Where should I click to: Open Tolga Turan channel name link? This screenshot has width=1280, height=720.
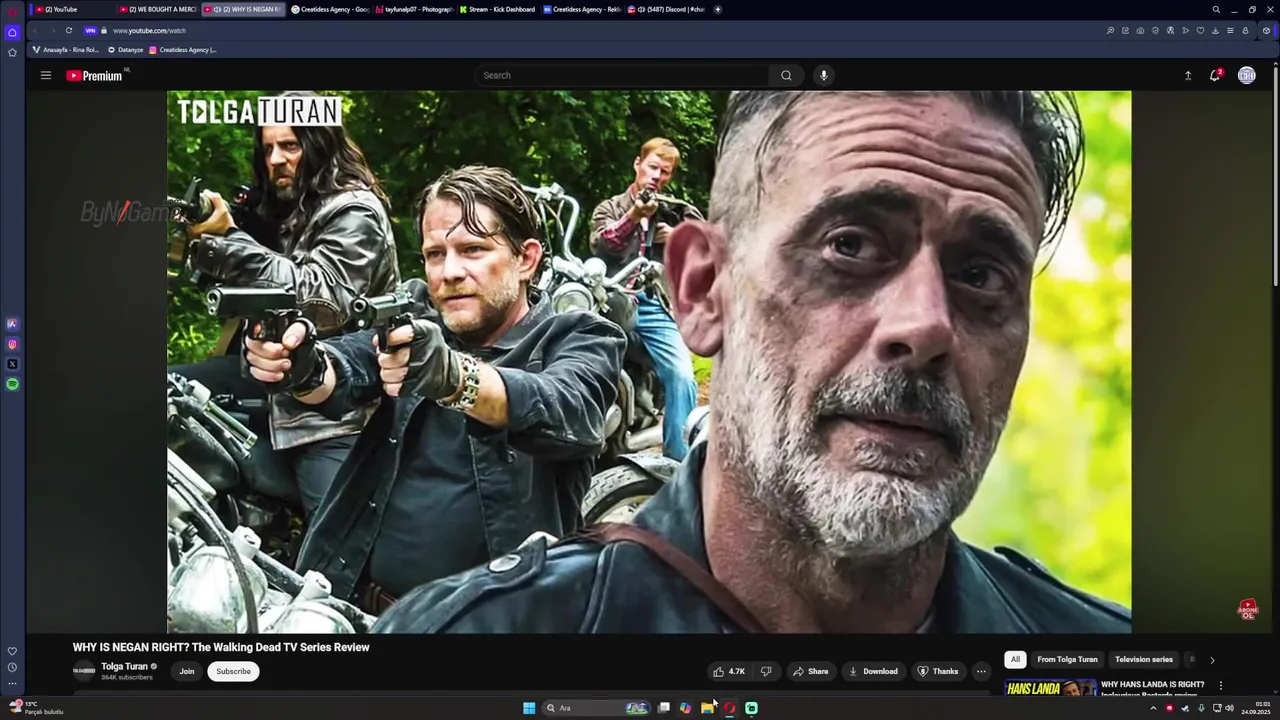[x=124, y=666]
